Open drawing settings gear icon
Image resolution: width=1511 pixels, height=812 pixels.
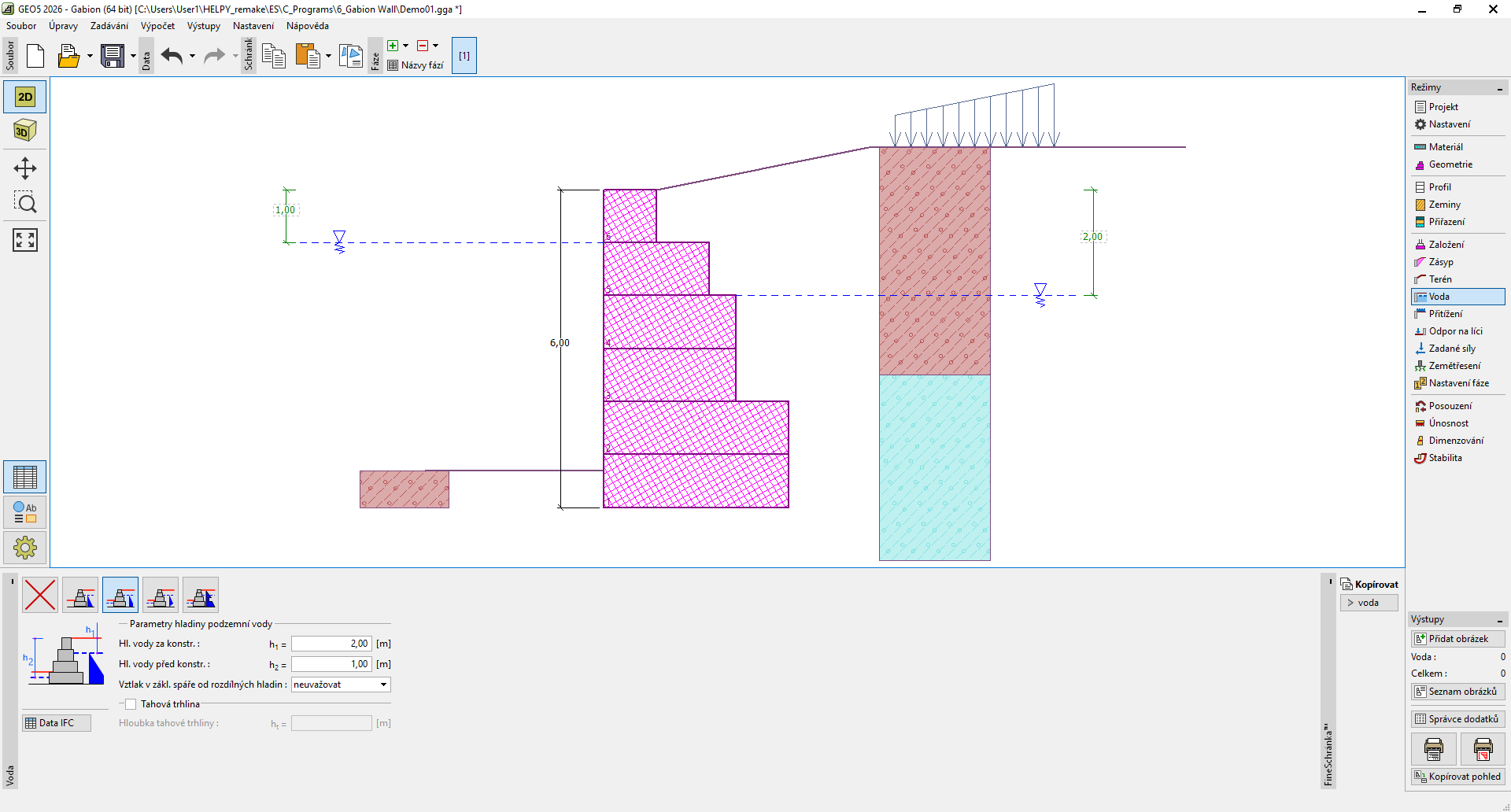pos(25,547)
